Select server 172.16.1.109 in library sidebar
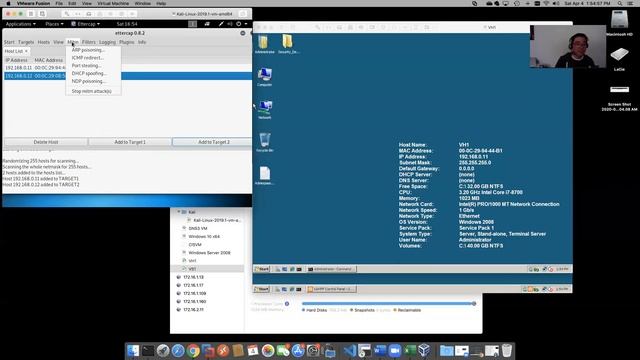The width and height of the screenshot is (640, 360). (194, 293)
